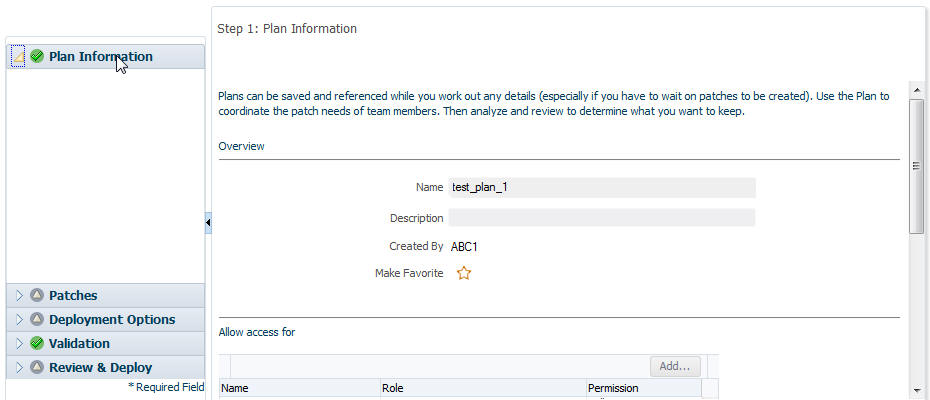
Task: Open the Review & Deploy step
Action: (100, 367)
